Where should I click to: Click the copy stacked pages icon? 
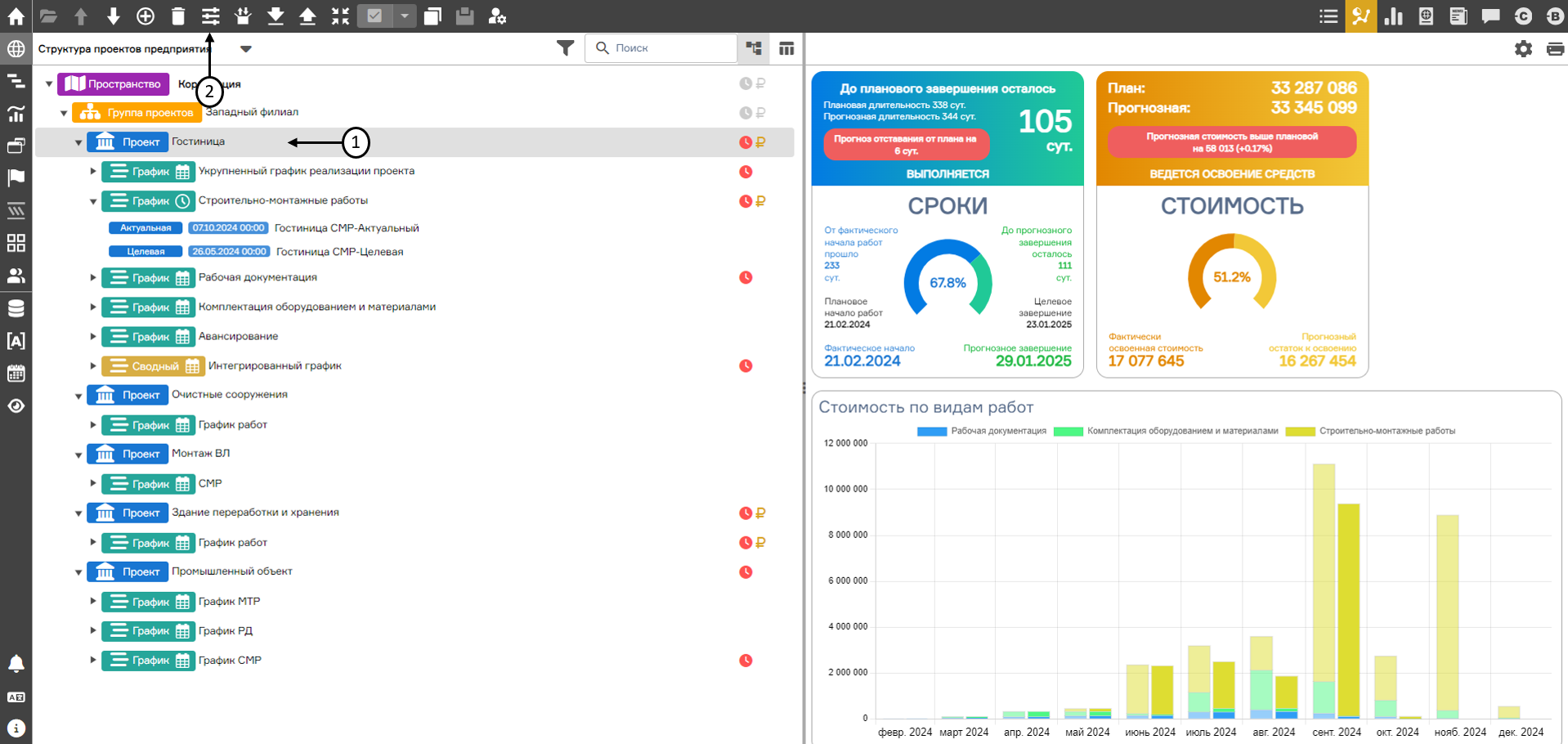coord(432,16)
